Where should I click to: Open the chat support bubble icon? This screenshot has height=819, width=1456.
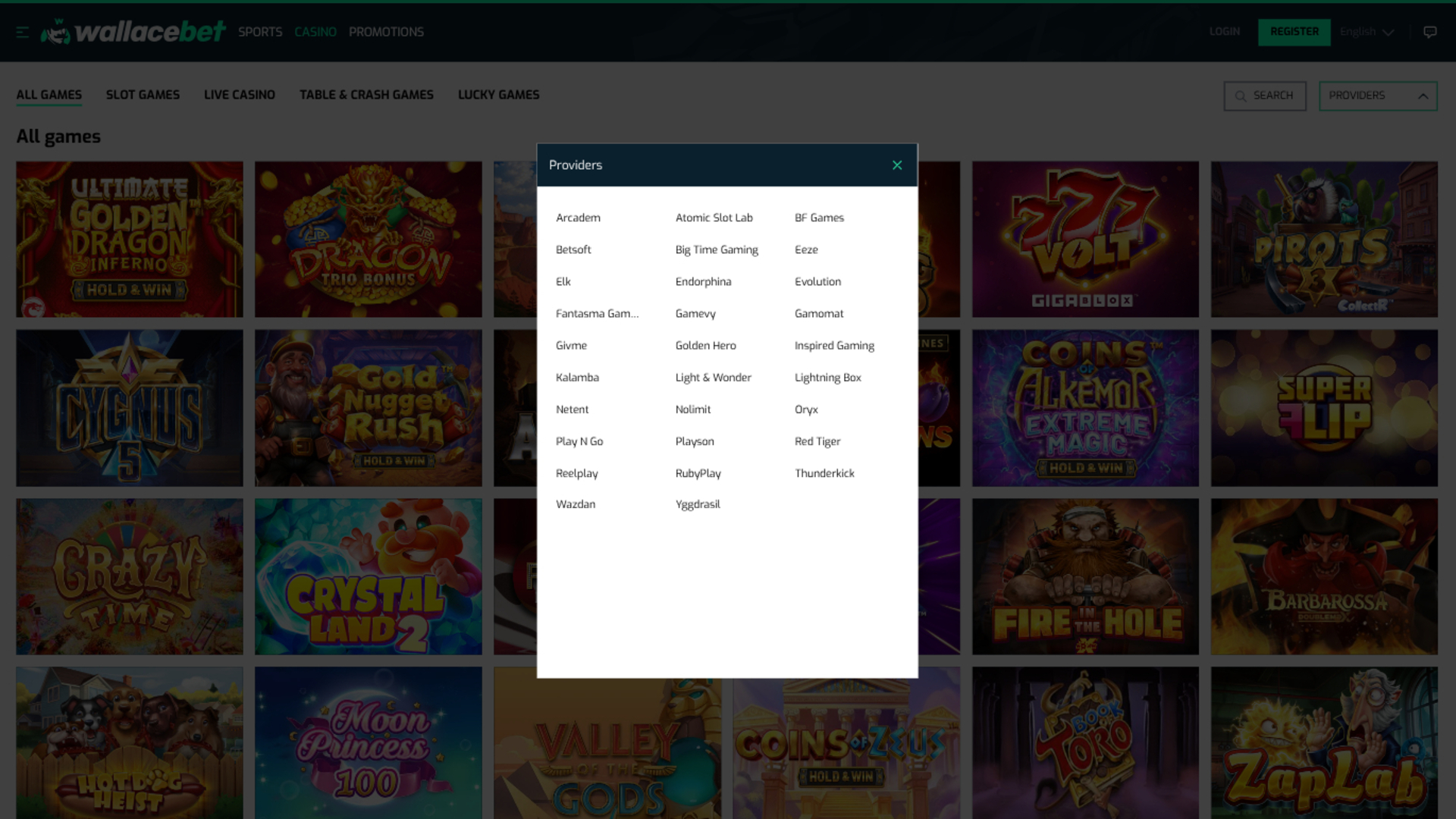pos(1430,32)
